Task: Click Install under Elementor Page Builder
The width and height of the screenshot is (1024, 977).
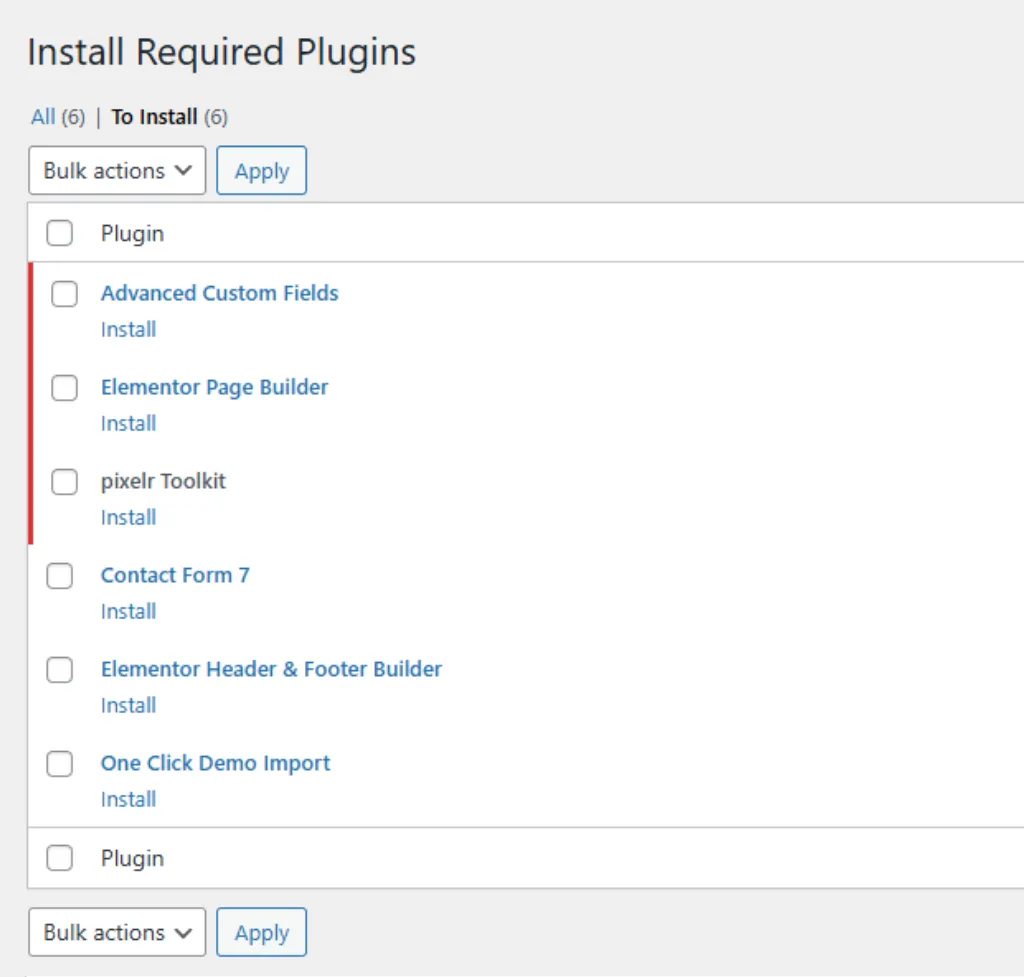Action: (x=128, y=423)
